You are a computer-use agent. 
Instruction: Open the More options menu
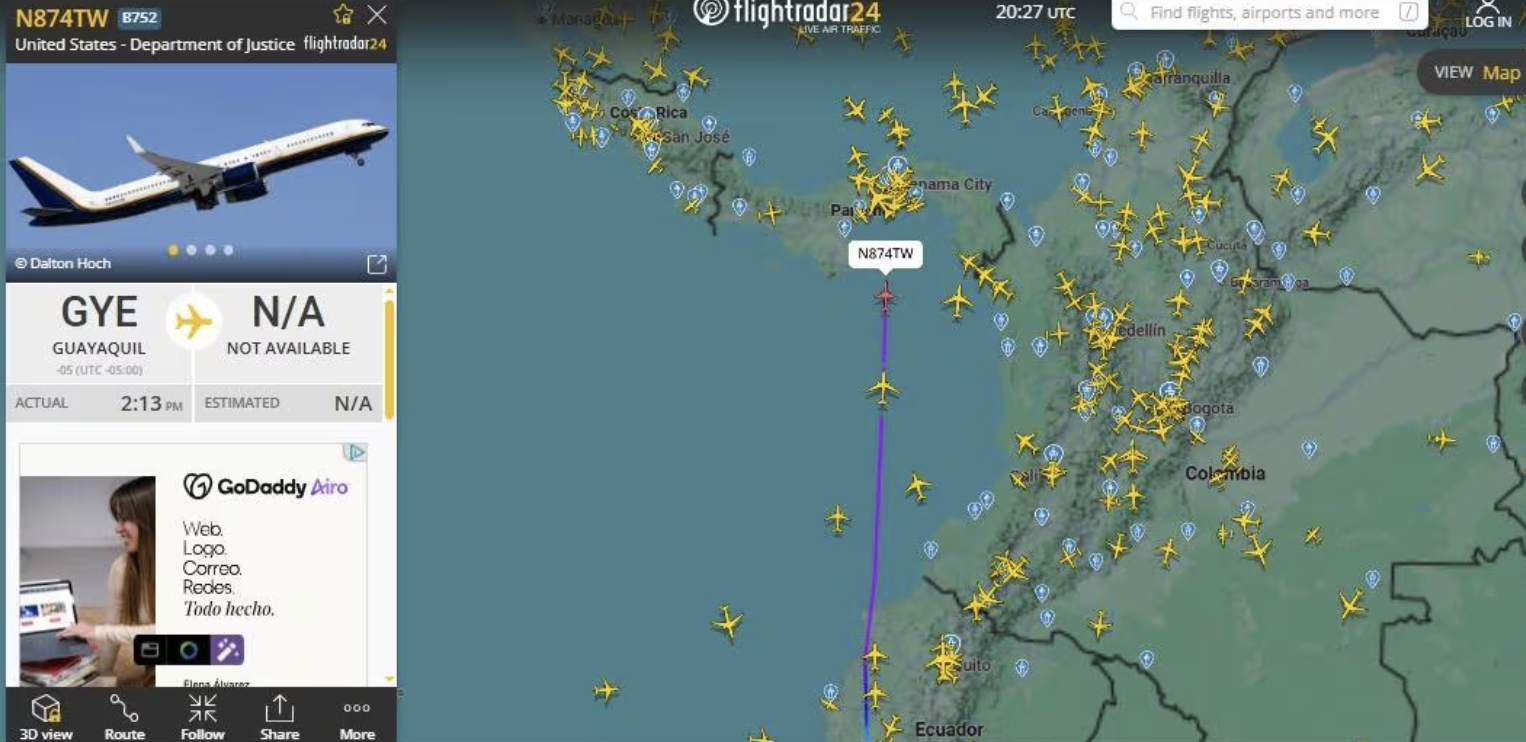click(357, 717)
